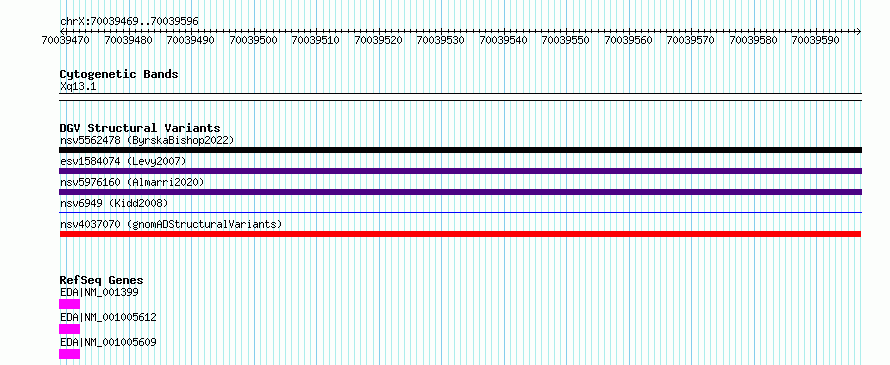Click ruler position 70039520
Screen dimensions: 890x365
pos(378,41)
